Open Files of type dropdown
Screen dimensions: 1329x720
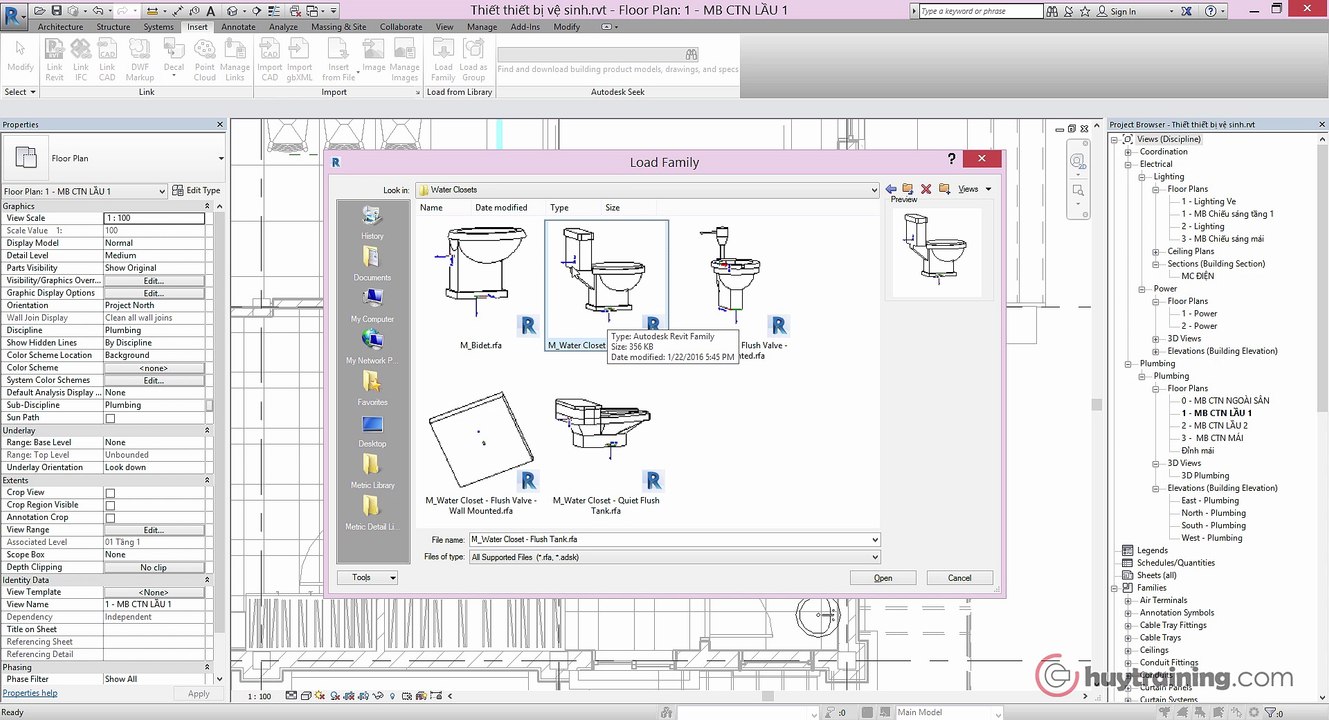click(x=875, y=557)
